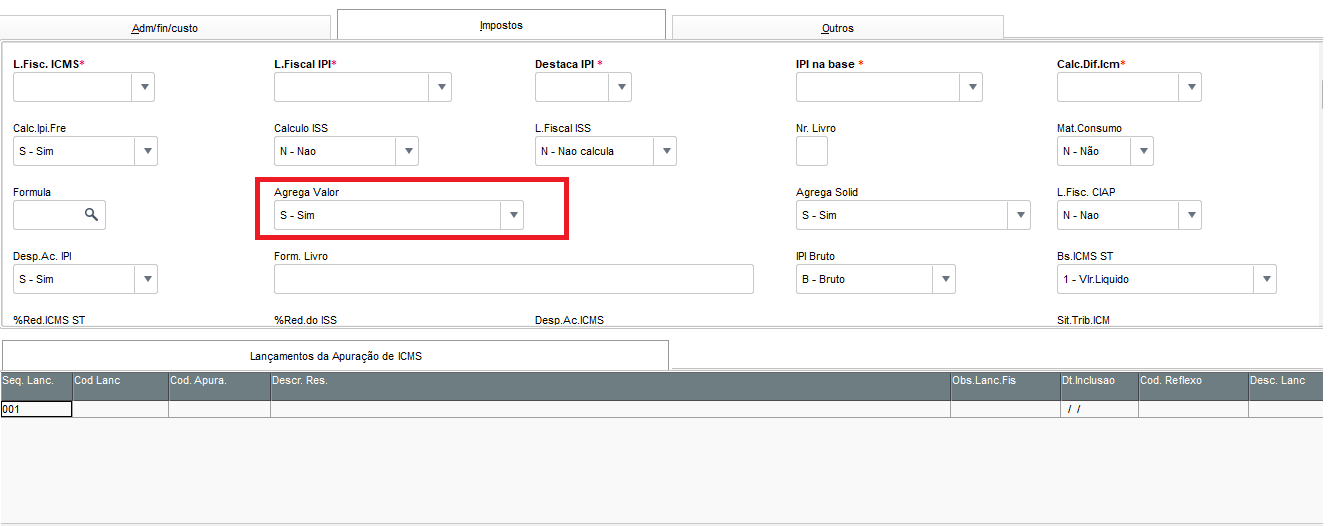Open the L.Fiscal IPI dropdown

coord(441,88)
